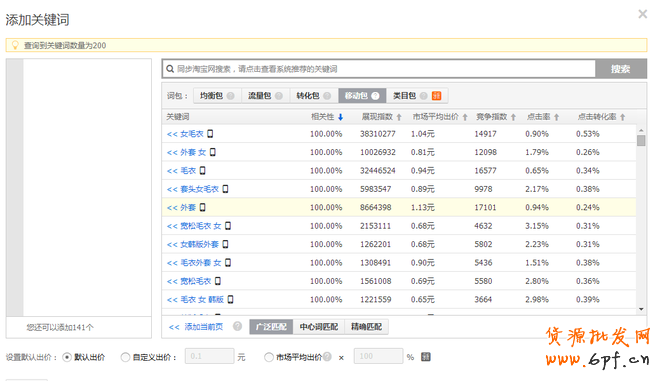Click the magnifier icon in search box
Viewport: 660px width, 381px height.
(170, 69)
